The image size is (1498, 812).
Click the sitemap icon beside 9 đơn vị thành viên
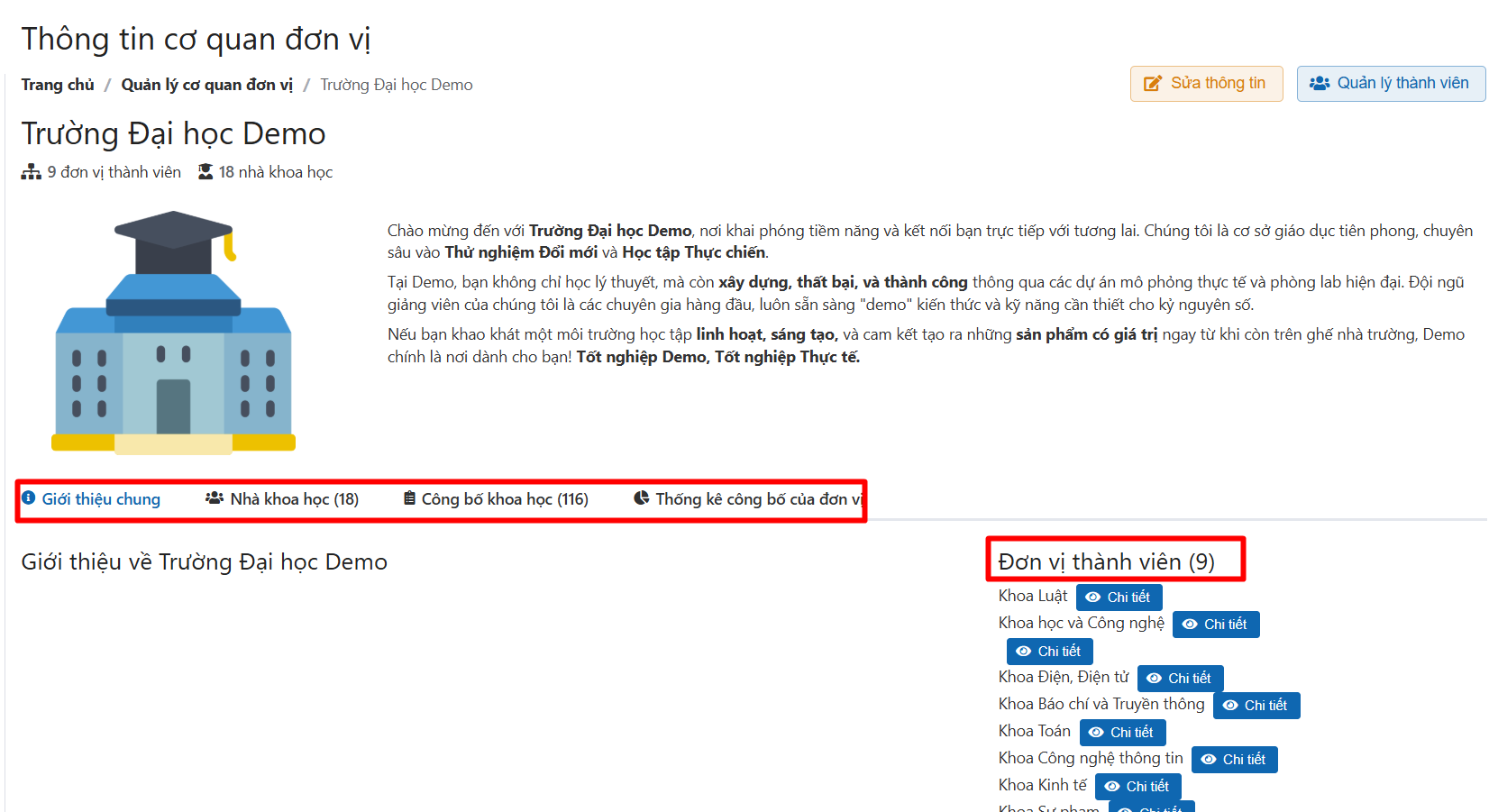pos(32,172)
